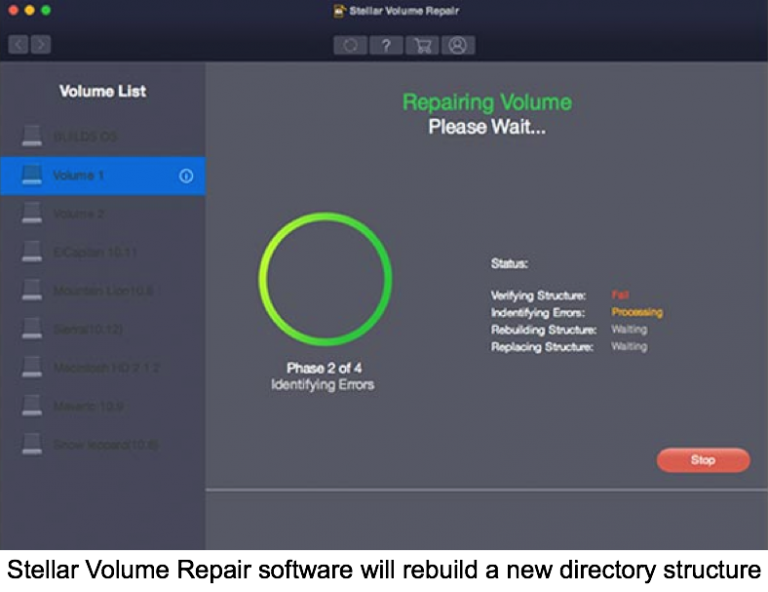Select the Mountain Lion10.8 volume
The height and width of the screenshot is (592, 768).
103,291
